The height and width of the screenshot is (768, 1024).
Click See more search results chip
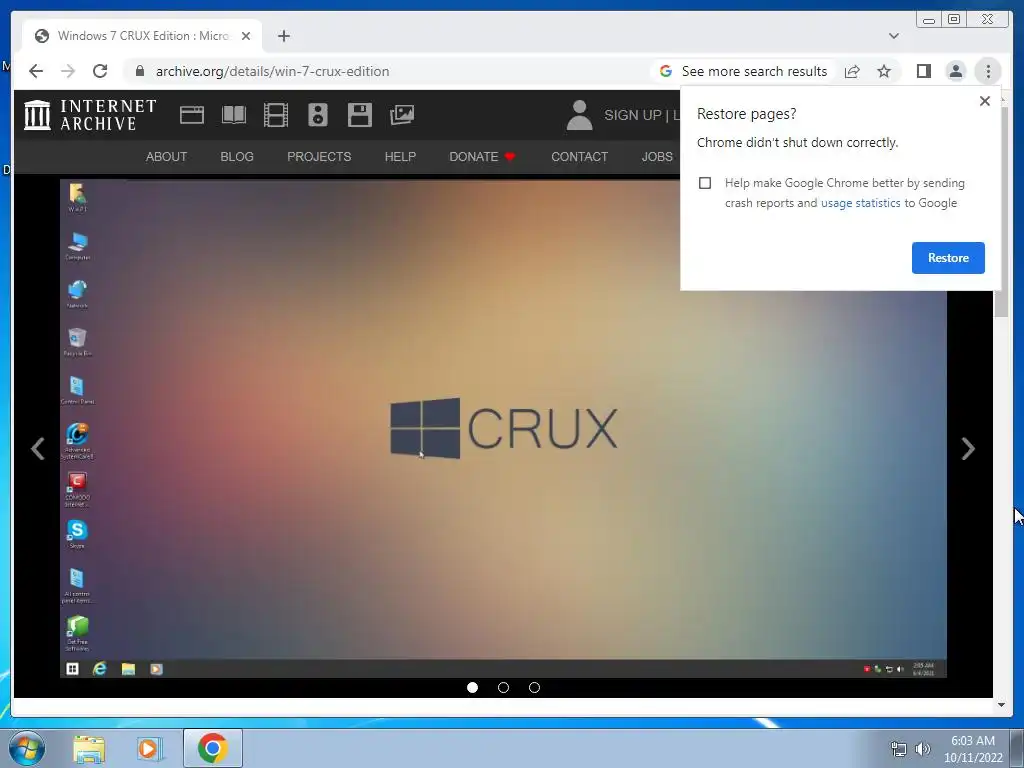[x=745, y=71]
